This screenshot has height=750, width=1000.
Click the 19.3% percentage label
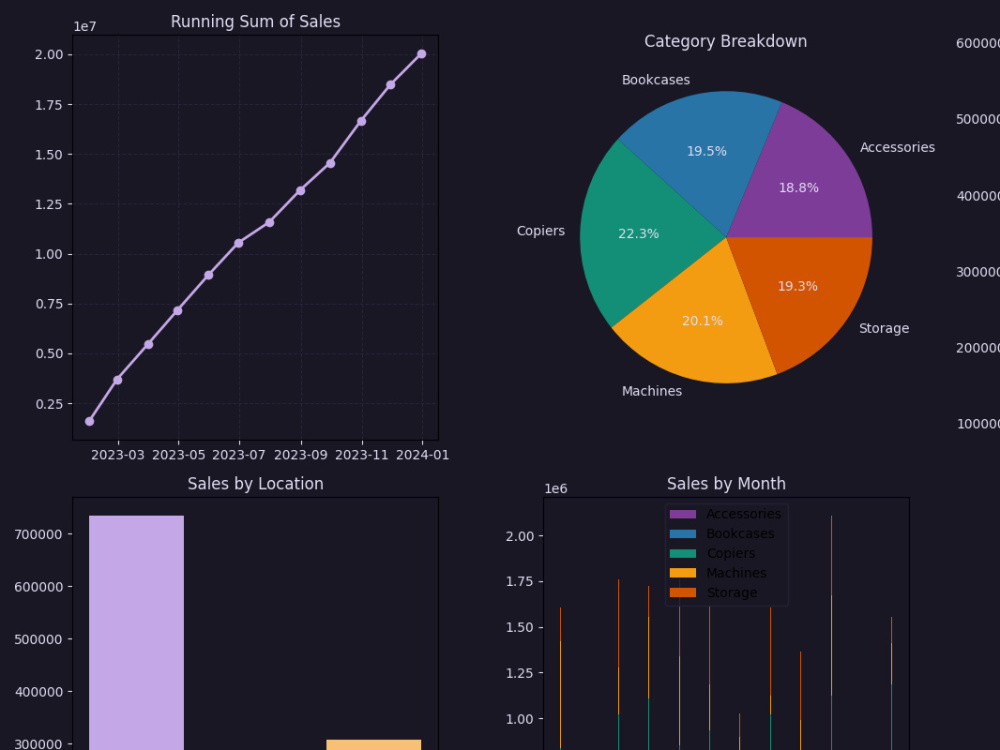(x=797, y=286)
